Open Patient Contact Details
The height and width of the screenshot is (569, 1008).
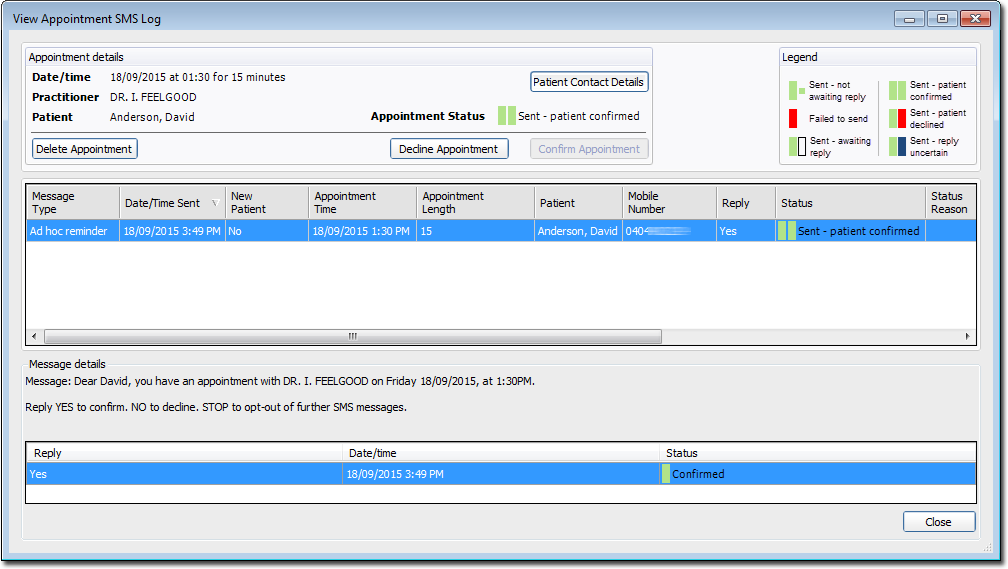click(x=589, y=82)
